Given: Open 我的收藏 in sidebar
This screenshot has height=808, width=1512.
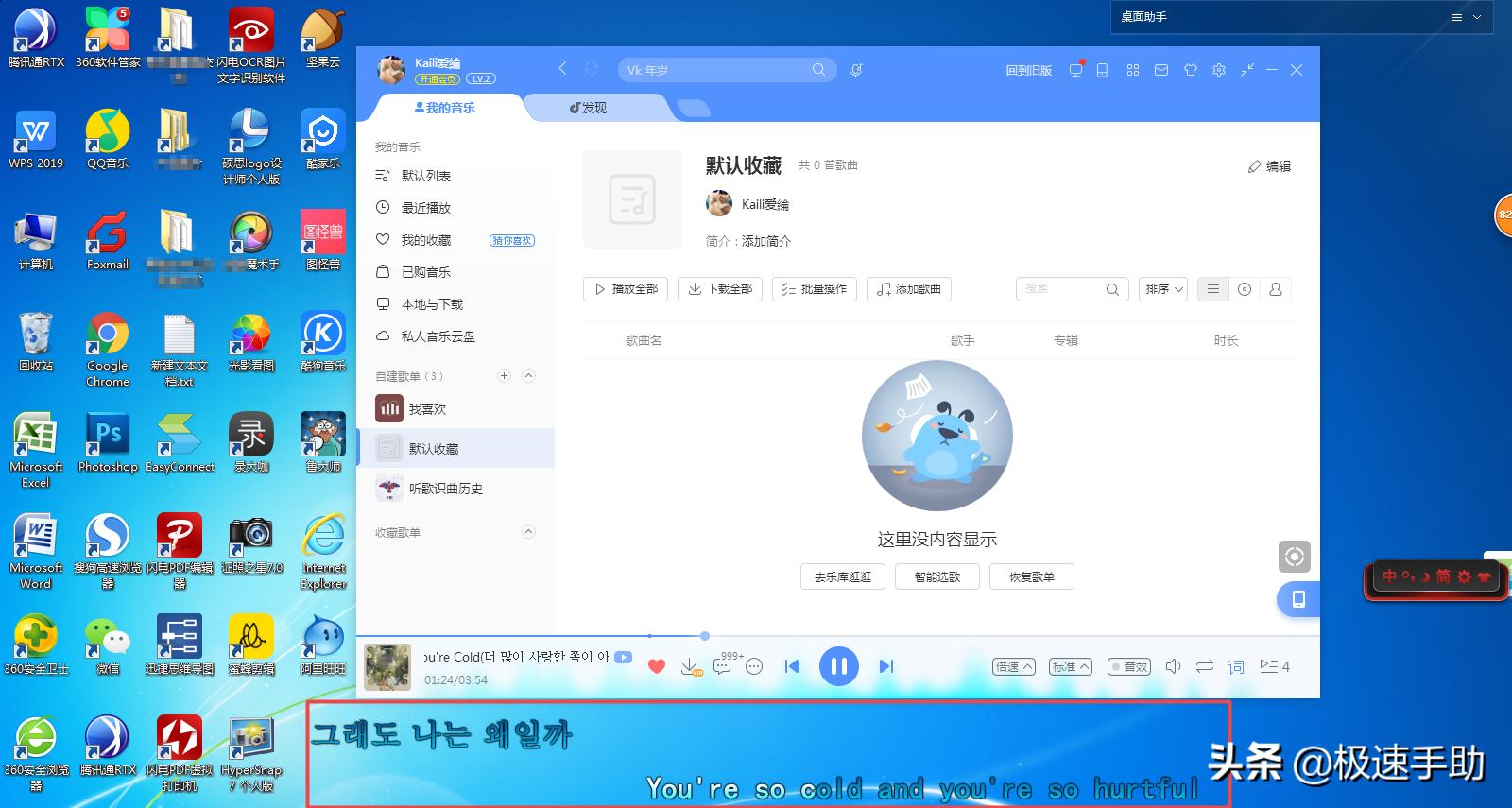Looking at the screenshot, I should (x=427, y=240).
